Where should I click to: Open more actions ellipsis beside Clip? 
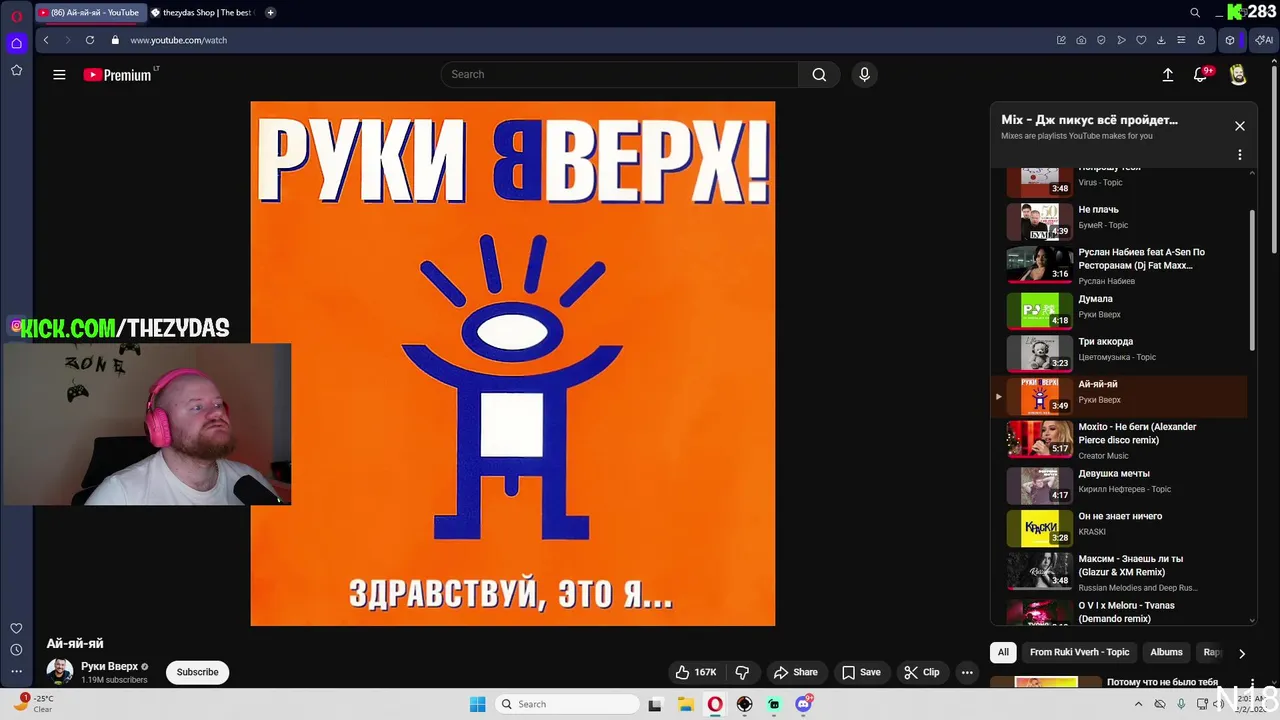coord(967,672)
